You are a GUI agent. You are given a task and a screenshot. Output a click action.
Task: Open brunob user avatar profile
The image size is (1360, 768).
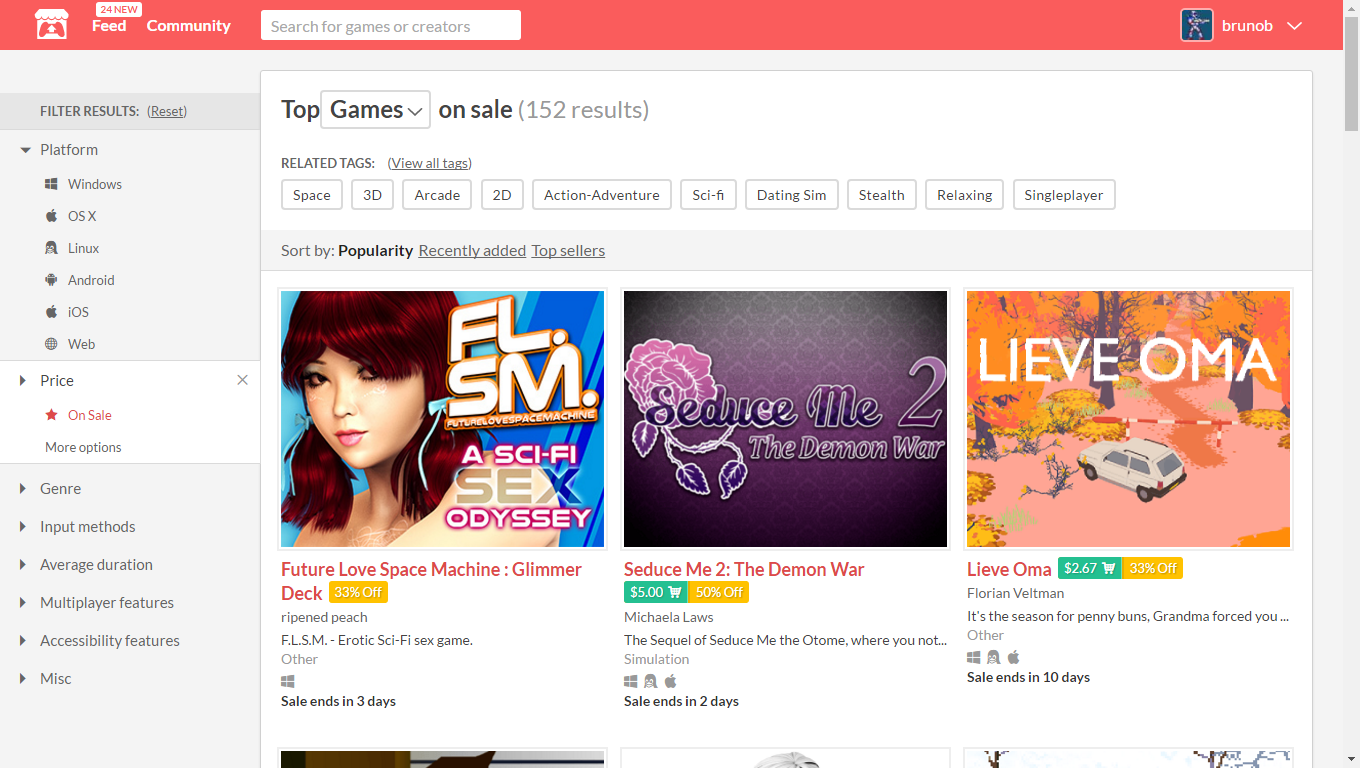coord(1196,25)
